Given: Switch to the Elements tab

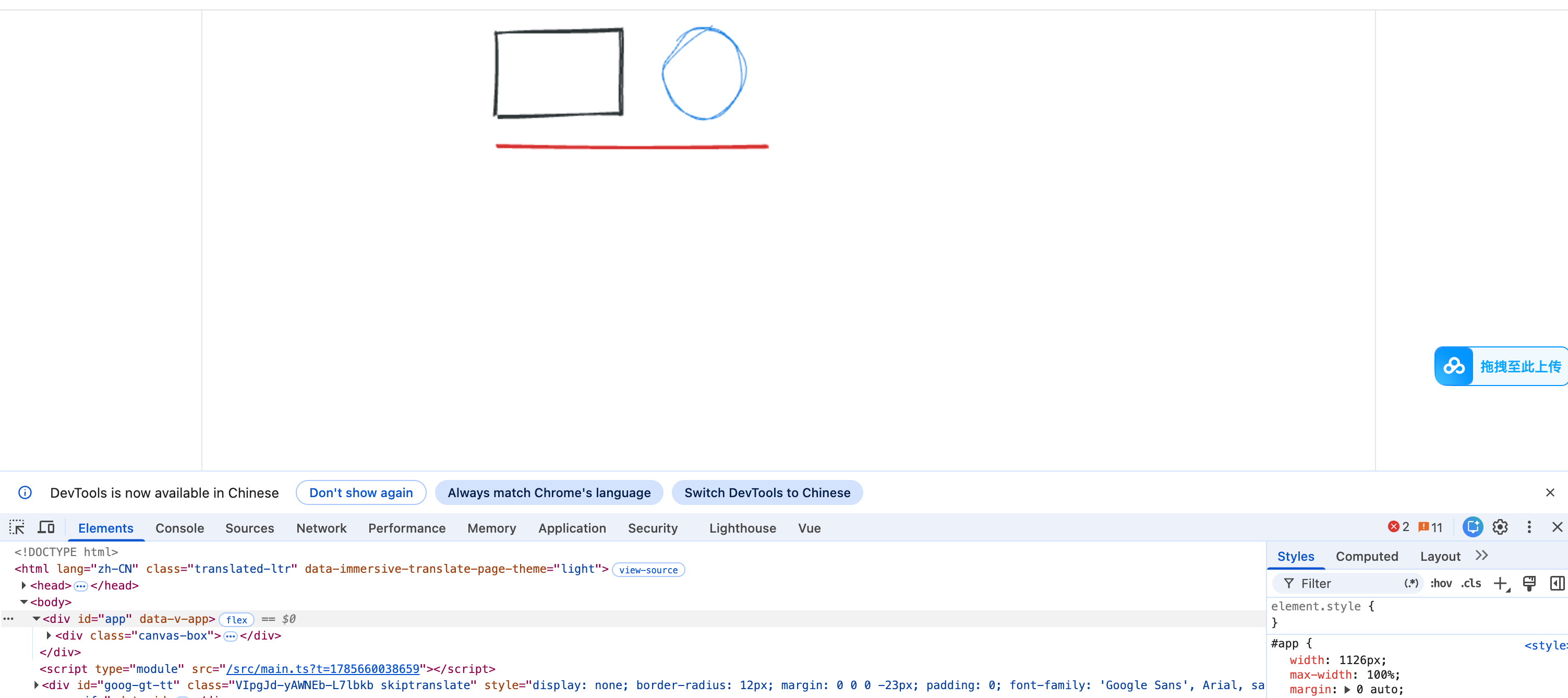Looking at the screenshot, I should [x=106, y=528].
